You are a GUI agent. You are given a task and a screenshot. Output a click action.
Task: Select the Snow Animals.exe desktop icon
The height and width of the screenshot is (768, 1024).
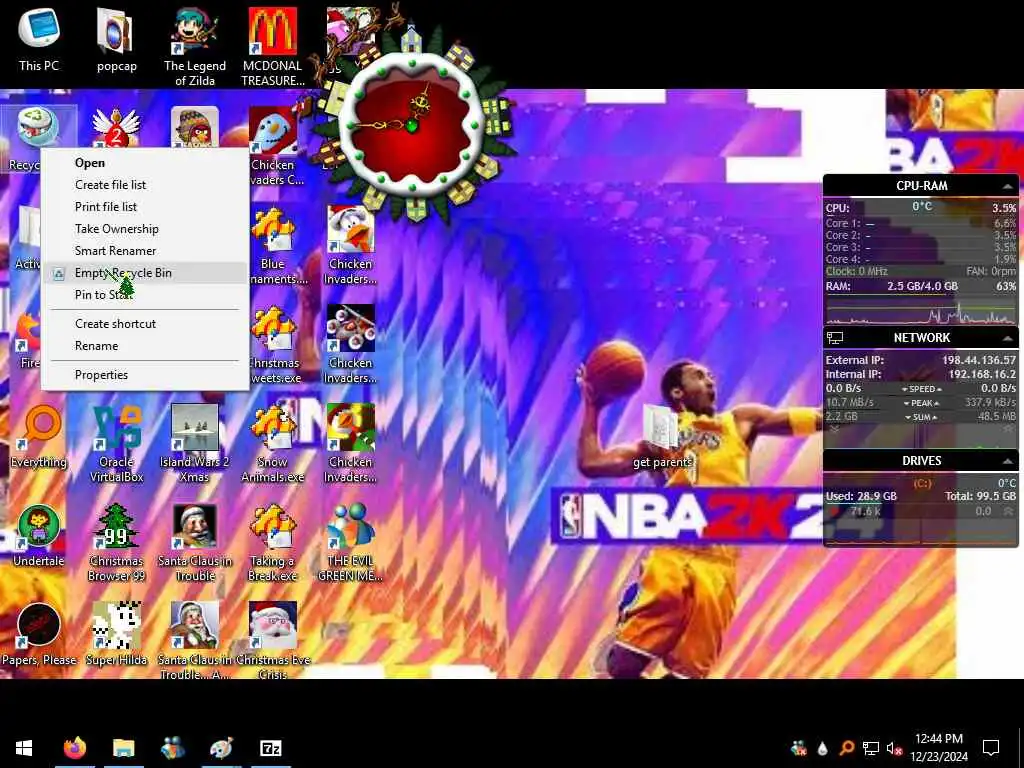tap(272, 444)
